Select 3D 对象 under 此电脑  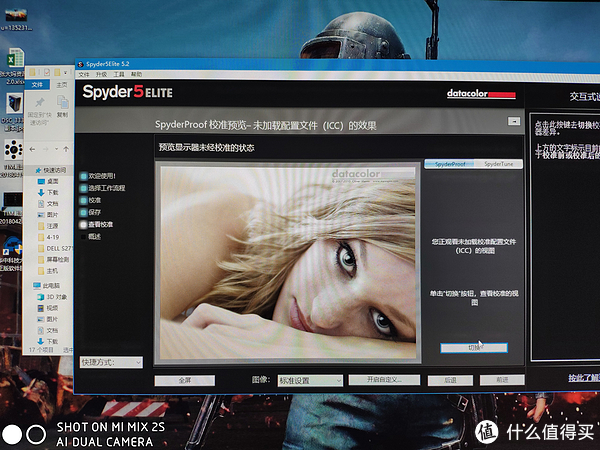52,297
